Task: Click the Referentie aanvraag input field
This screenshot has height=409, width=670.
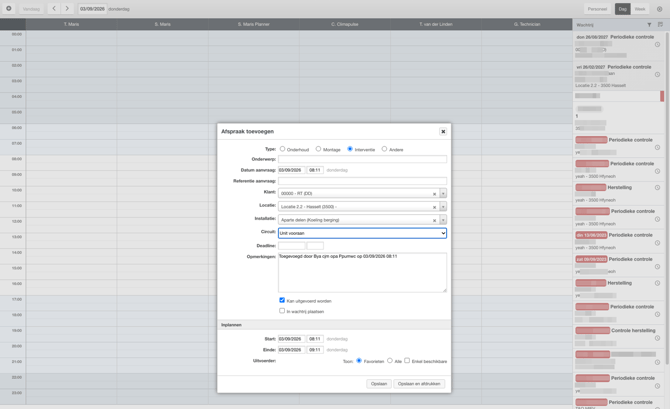Action: click(x=362, y=181)
